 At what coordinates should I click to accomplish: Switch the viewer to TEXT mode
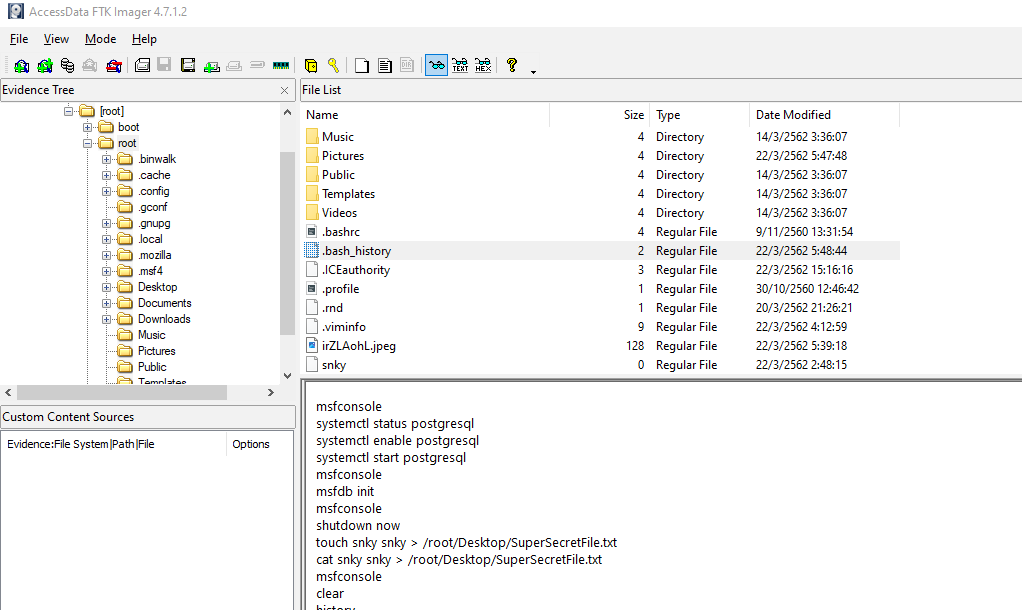tap(460, 66)
